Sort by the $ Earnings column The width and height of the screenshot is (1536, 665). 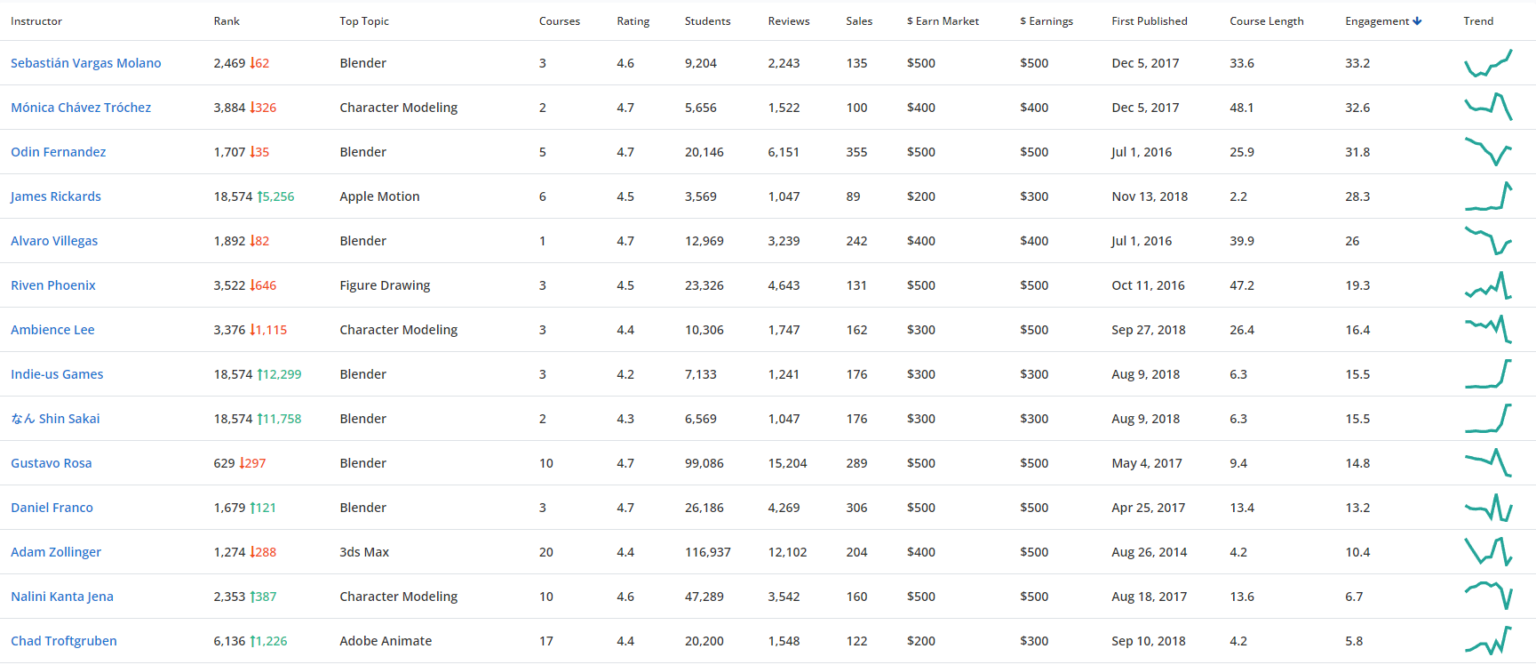click(1046, 21)
